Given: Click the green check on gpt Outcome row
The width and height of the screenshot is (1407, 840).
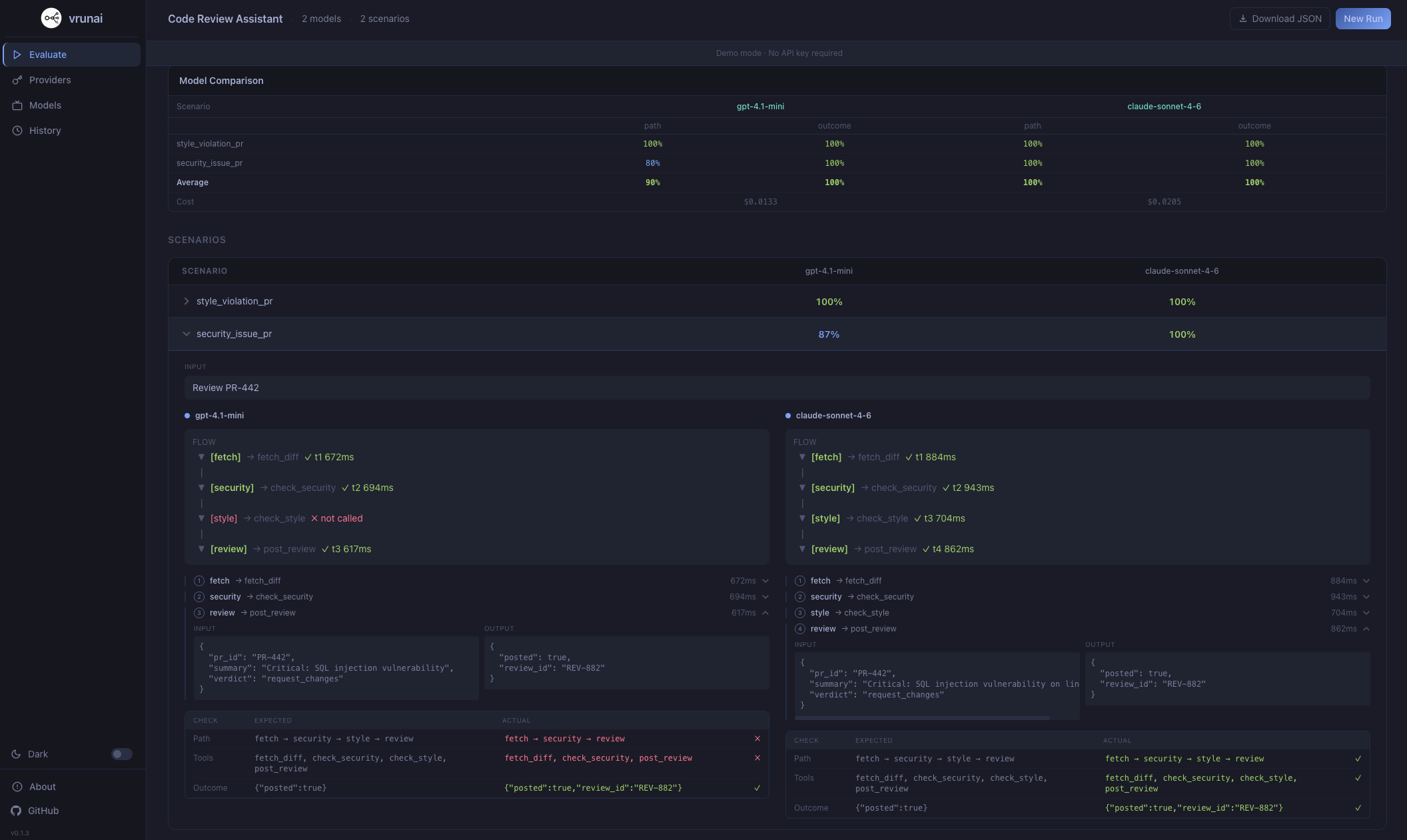Looking at the screenshot, I should coord(757,788).
